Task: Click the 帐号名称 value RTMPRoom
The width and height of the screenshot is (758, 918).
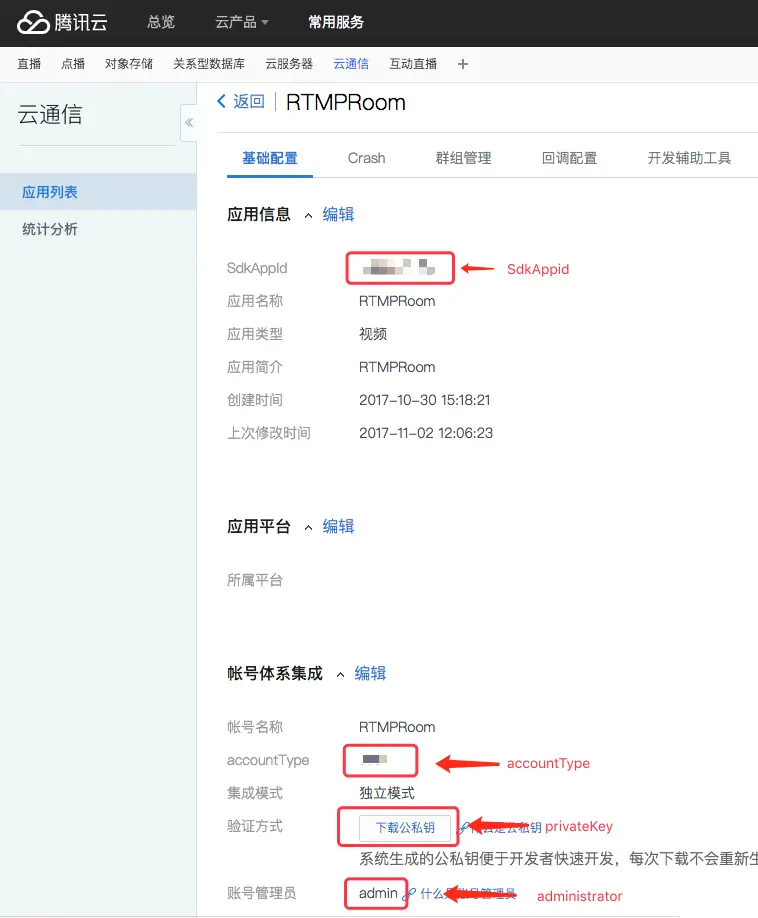Action: [397, 727]
